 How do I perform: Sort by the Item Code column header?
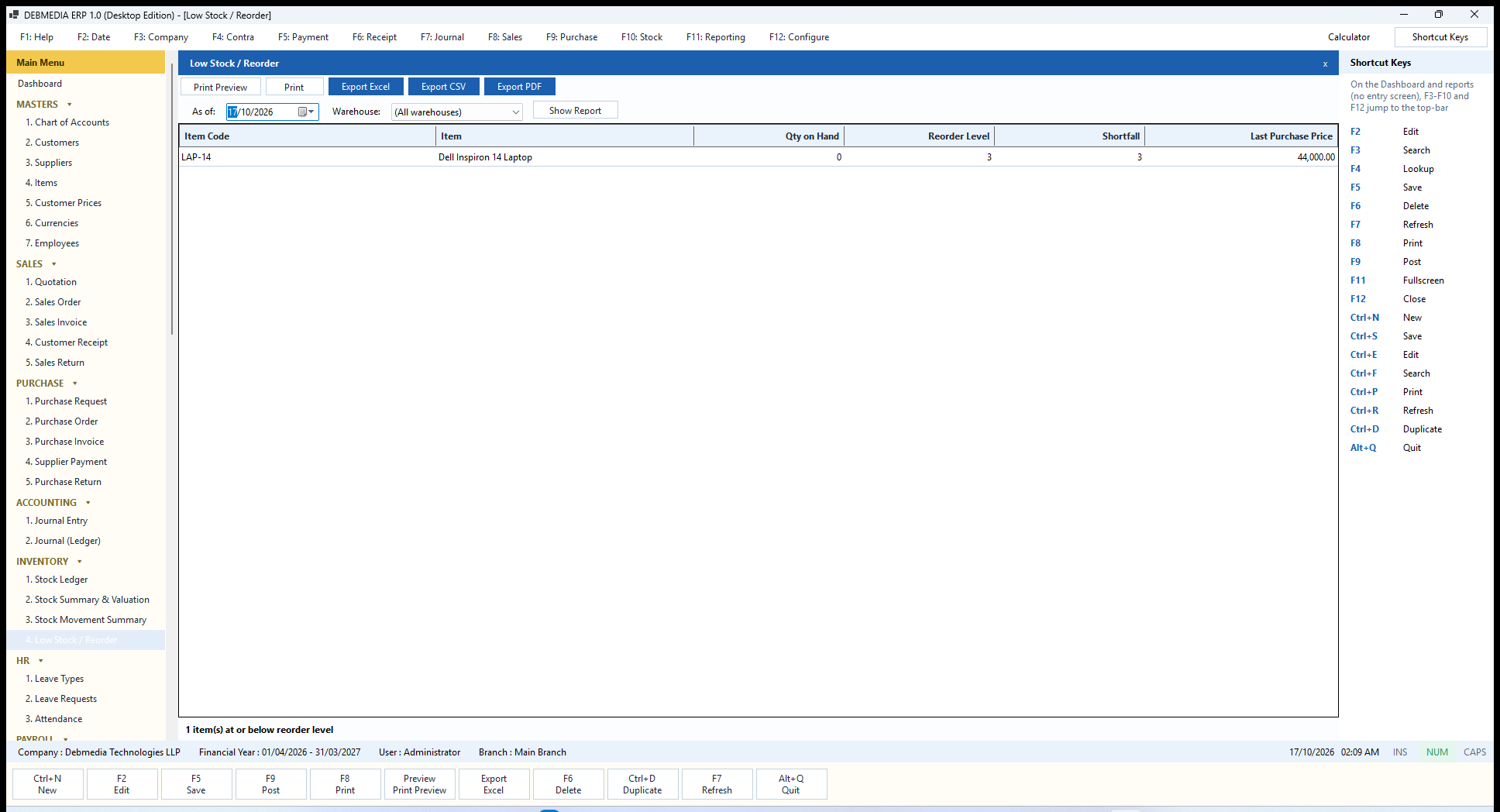point(308,136)
